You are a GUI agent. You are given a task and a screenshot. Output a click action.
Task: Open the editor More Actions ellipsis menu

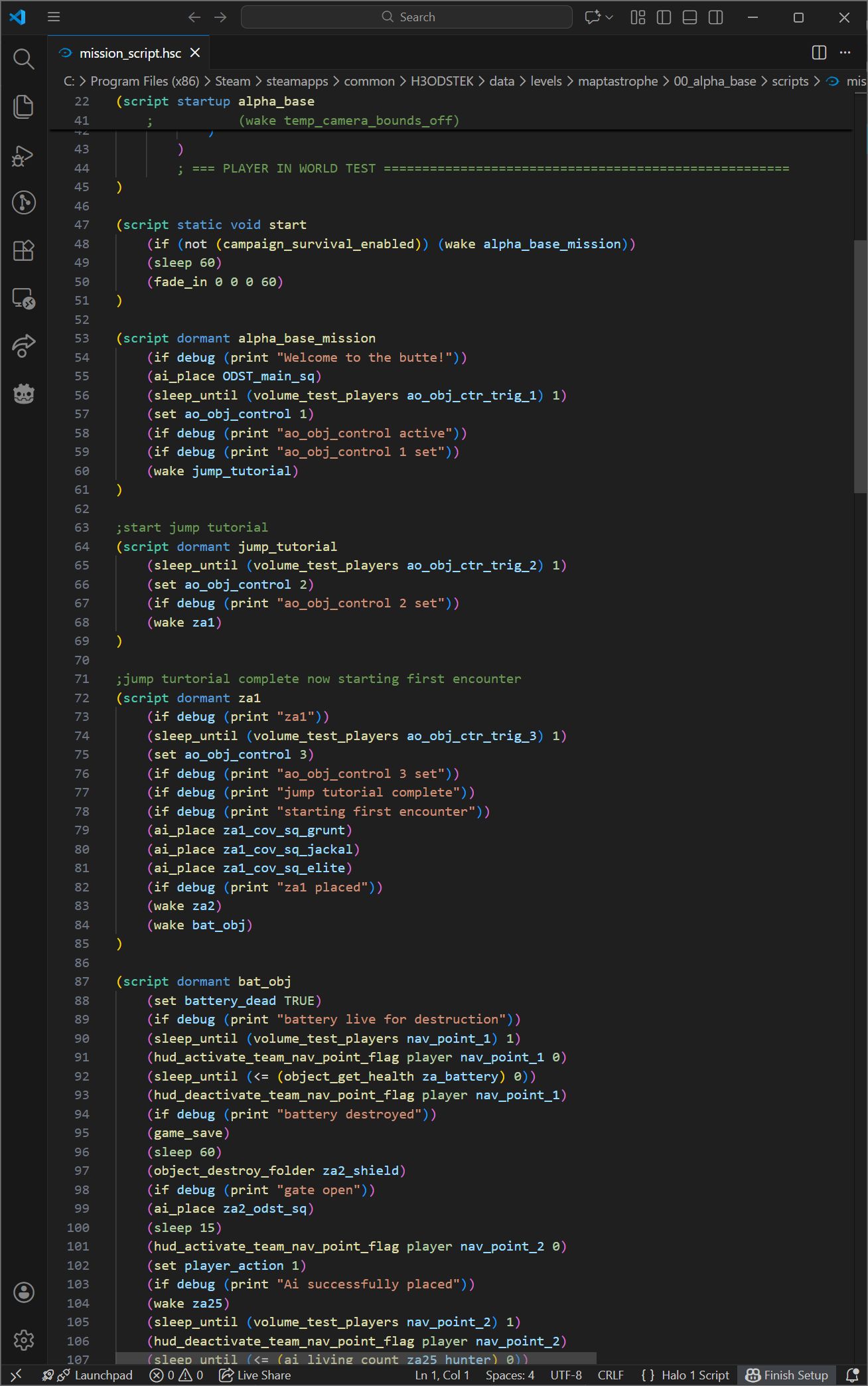click(845, 52)
